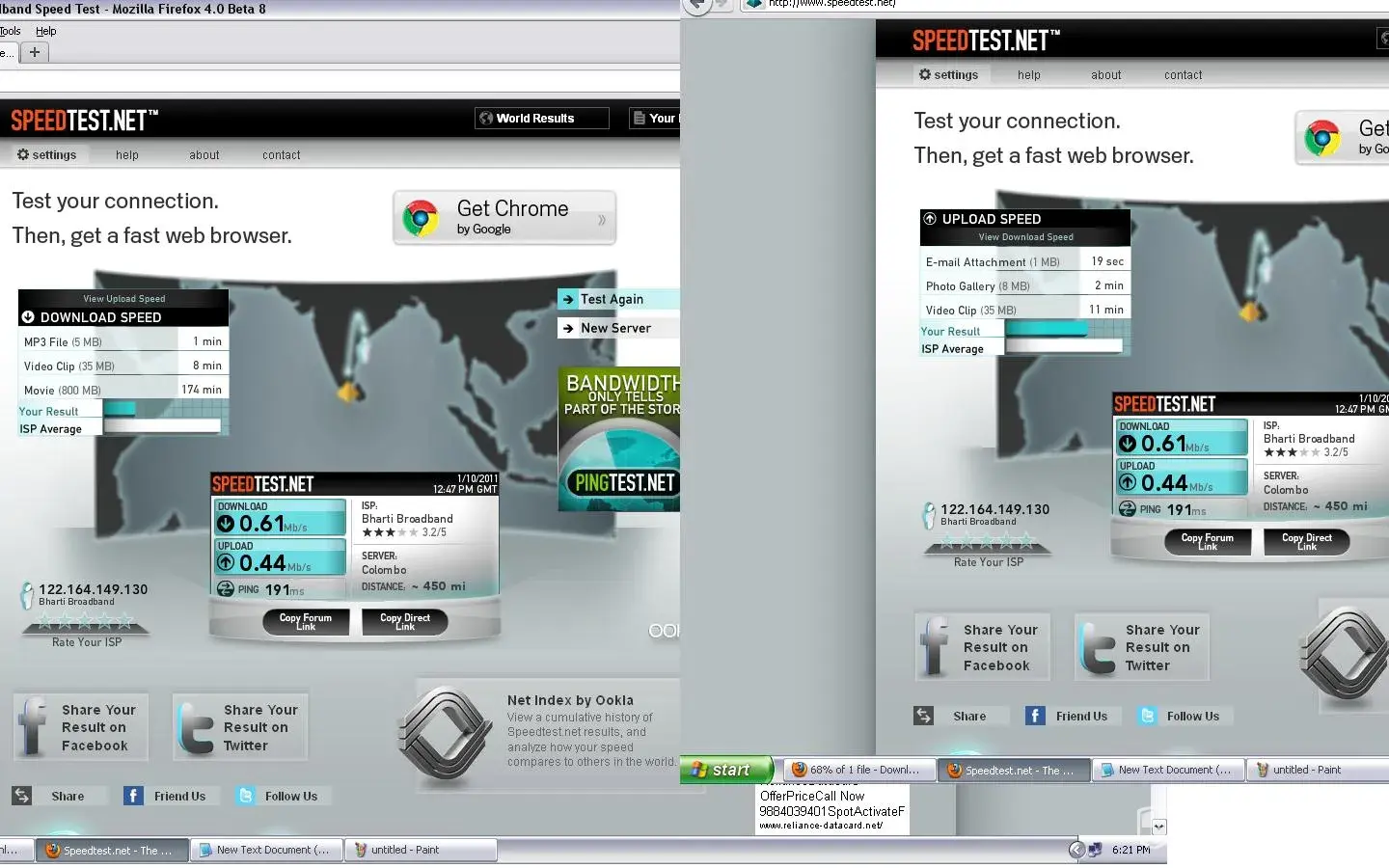Click the Ookla logo in the right window
Image resolution: width=1389 pixels, height=868 pixels.
[x=1344, y=653]
